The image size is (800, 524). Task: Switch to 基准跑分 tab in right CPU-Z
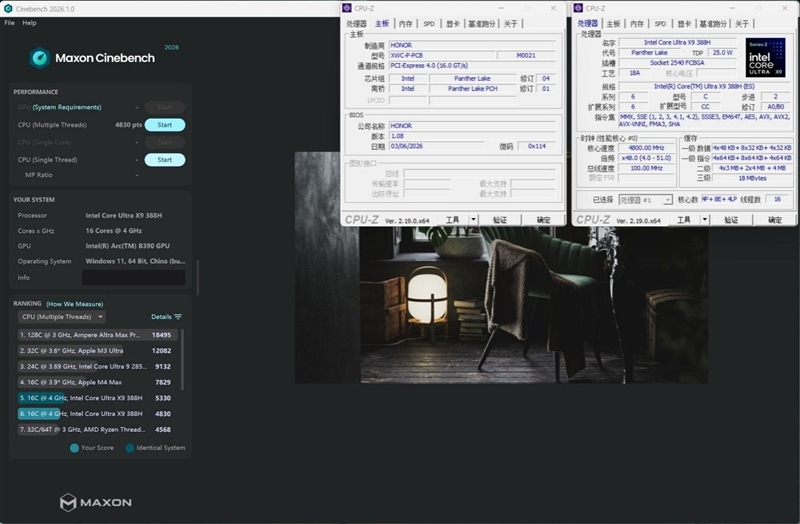point(713,24)
